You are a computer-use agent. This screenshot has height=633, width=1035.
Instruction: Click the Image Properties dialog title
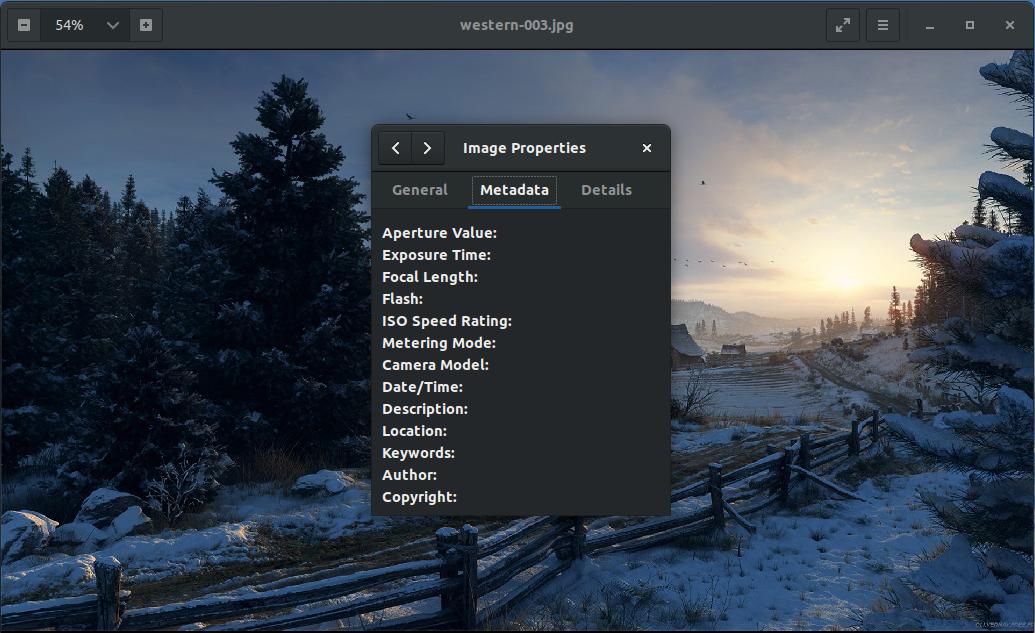[524, 148]
